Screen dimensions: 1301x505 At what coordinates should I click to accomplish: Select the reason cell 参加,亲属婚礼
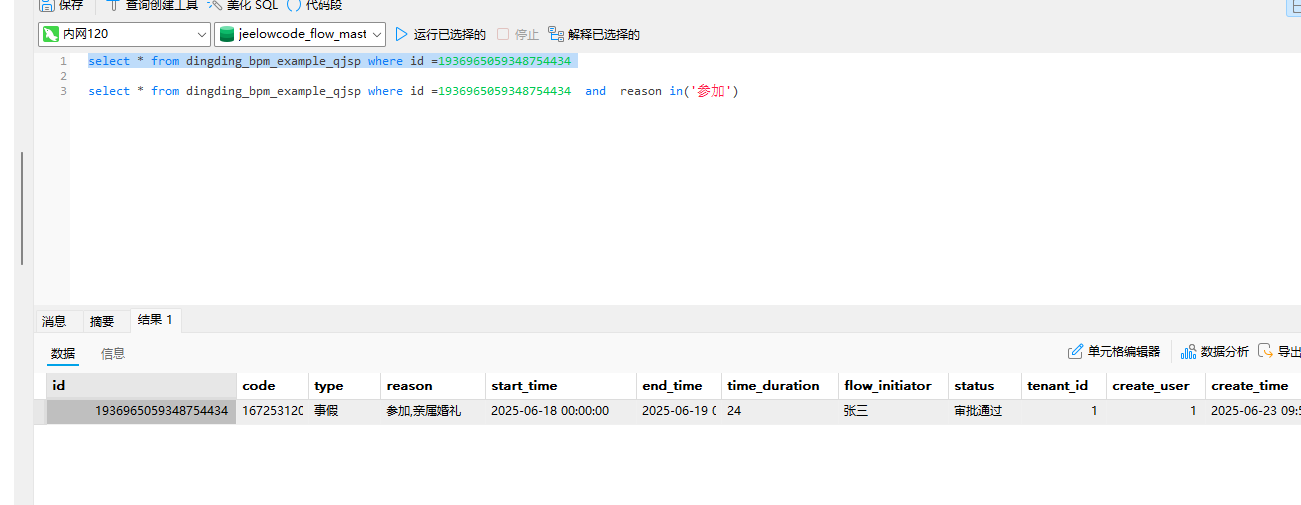(x=432, y=411)
